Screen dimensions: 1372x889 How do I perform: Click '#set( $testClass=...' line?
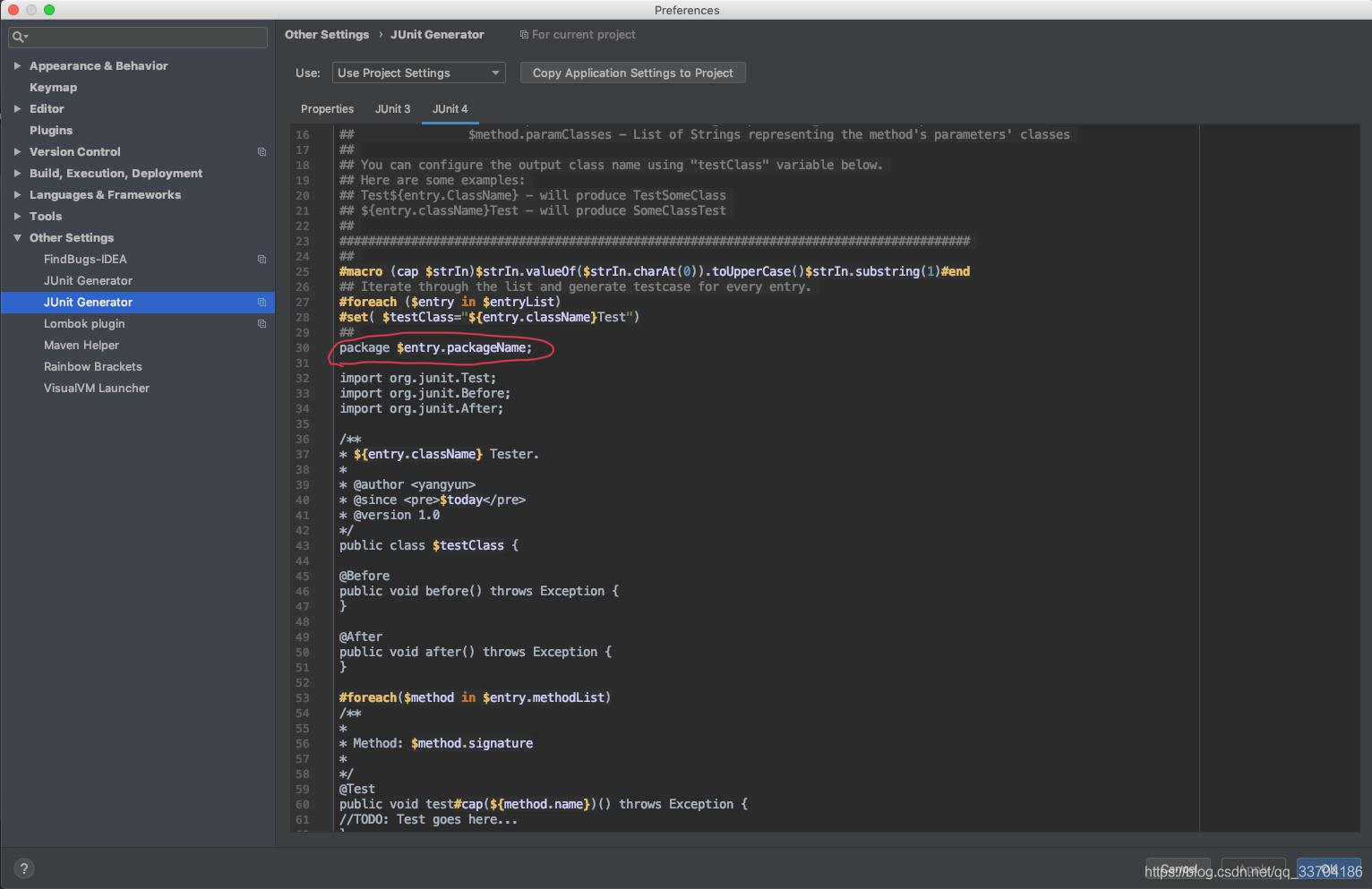[x=489, y=318]
